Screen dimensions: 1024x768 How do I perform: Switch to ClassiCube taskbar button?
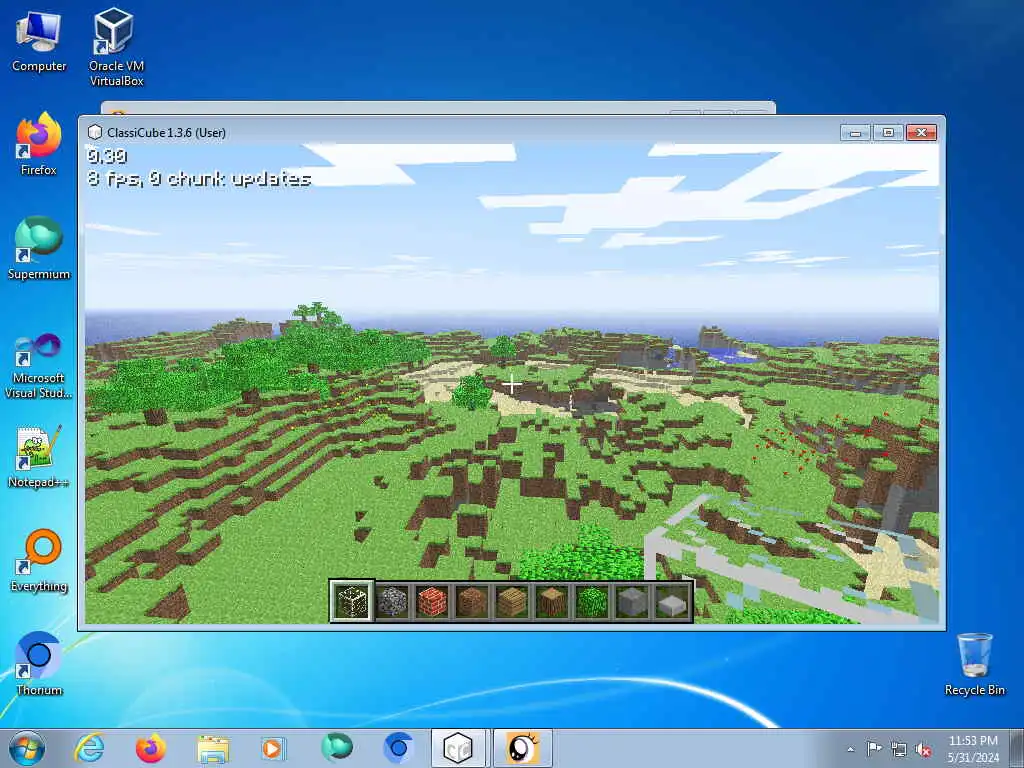tap(458, 748)
